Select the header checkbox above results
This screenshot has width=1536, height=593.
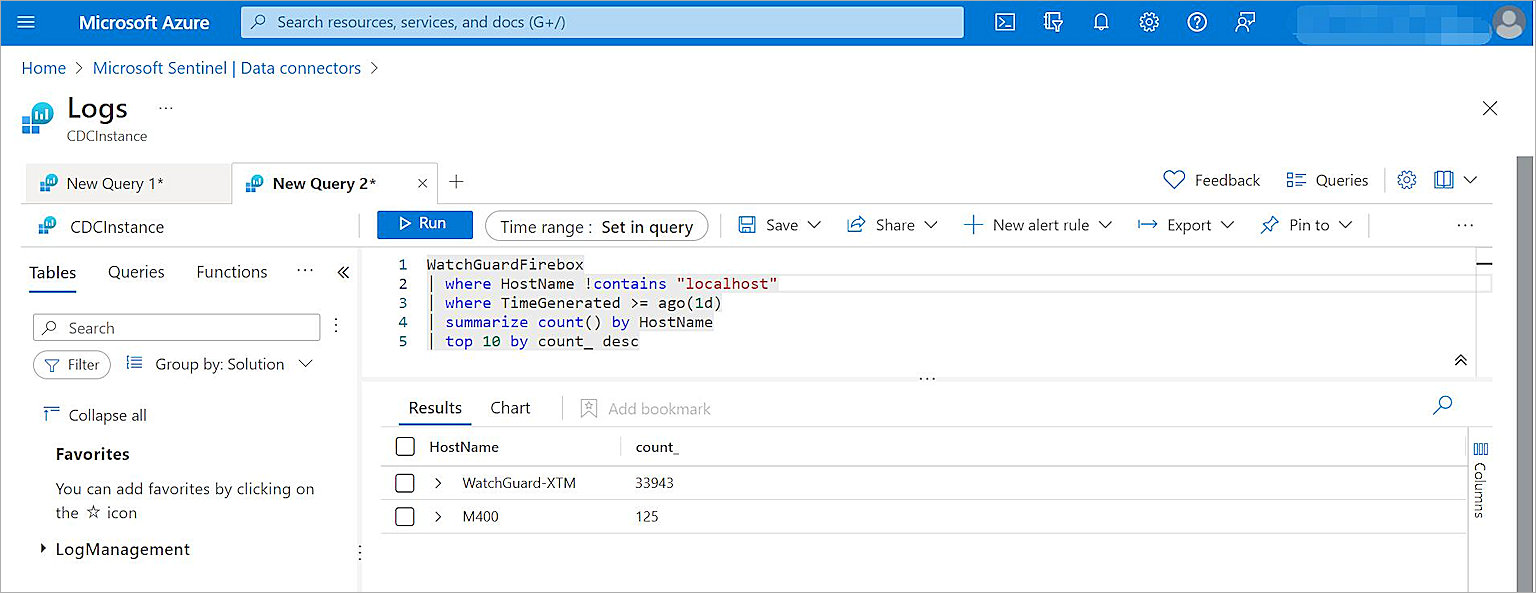[405, 446]
